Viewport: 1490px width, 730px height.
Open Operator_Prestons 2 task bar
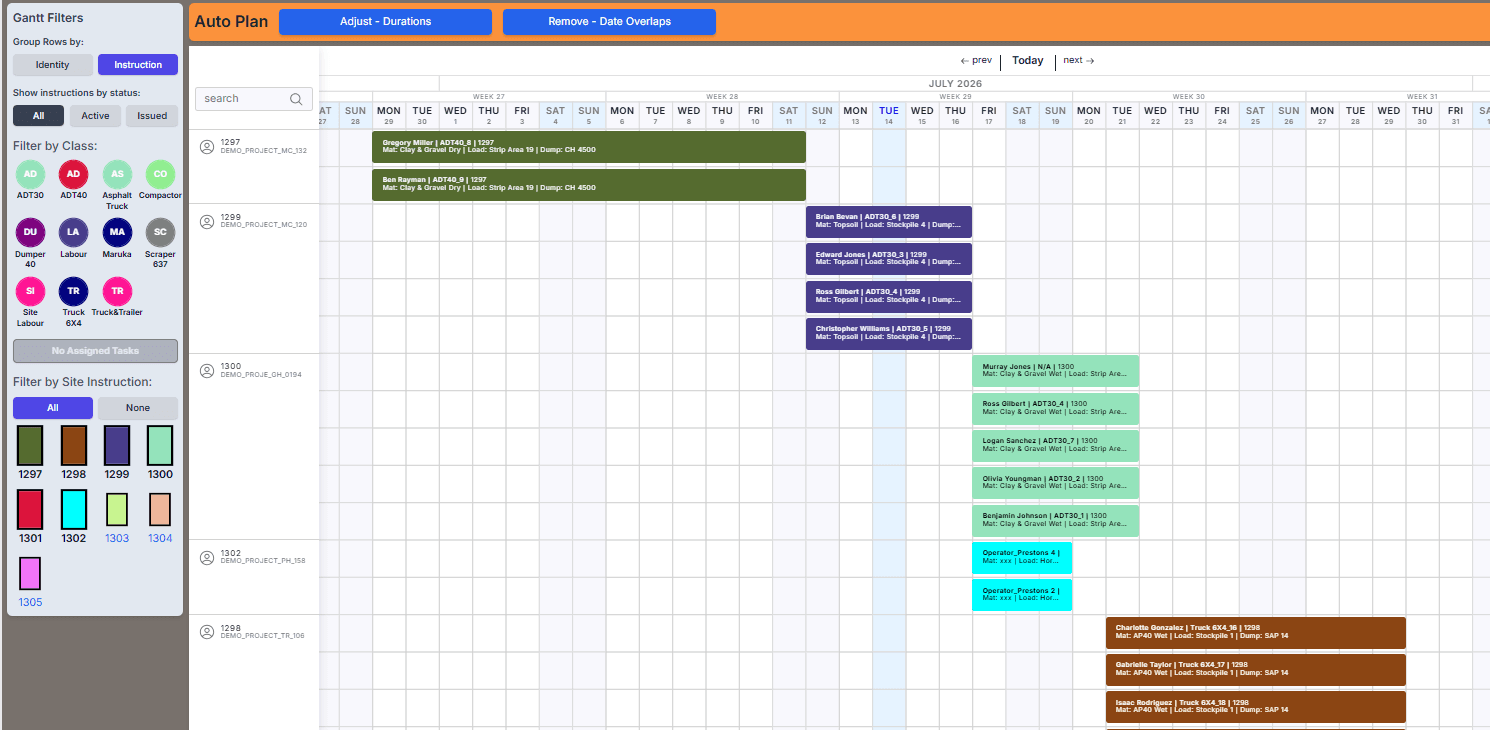tap(1022, 595)
